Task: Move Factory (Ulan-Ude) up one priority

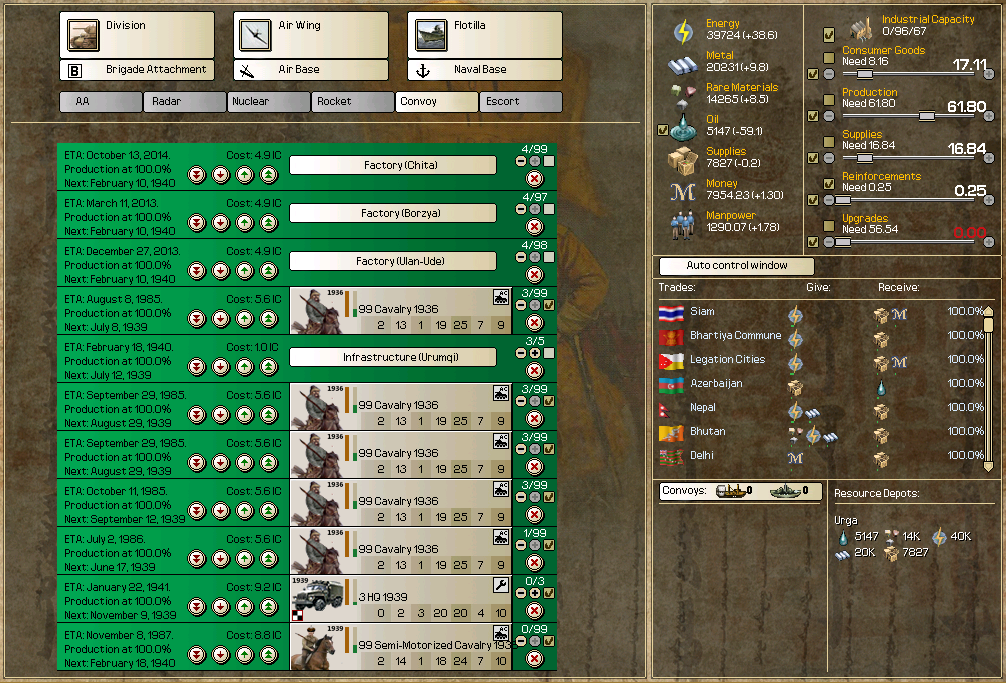Action: point(245,271)
